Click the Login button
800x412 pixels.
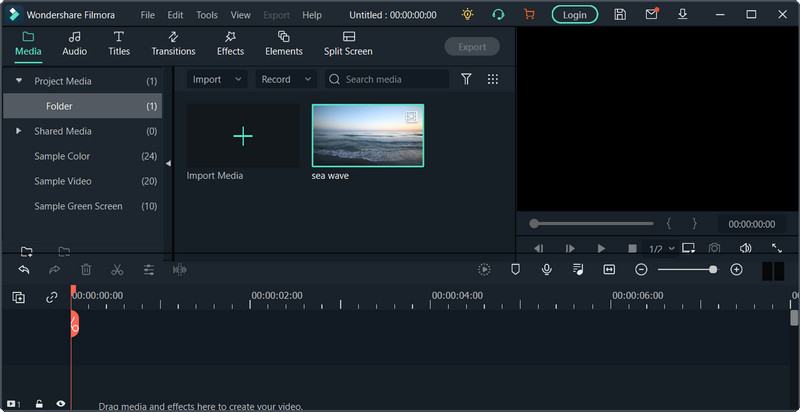574,15
